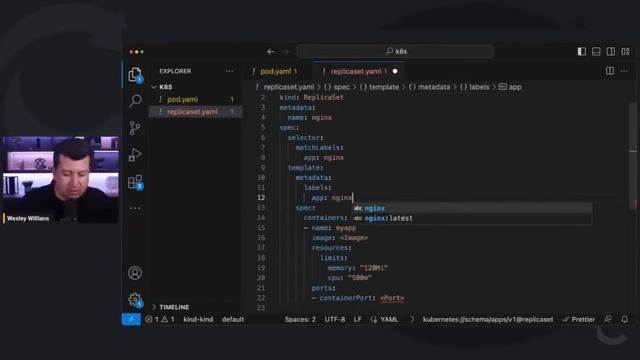This screenshot has width=640, height=360.
Task: Show additional views ellipsis in activity bar
Action: [135, 208]
